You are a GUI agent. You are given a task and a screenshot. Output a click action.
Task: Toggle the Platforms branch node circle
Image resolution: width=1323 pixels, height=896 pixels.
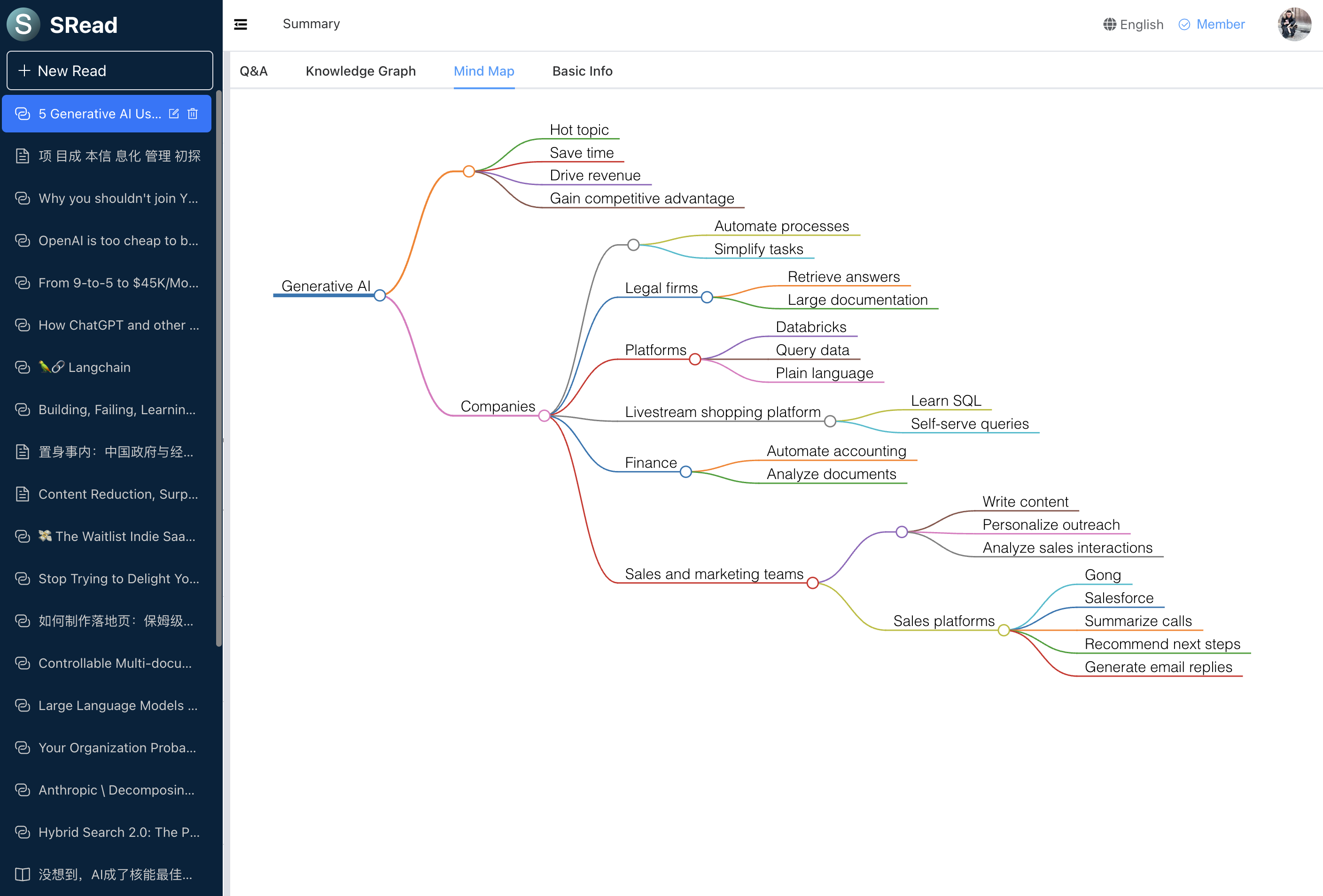[x=694, y=359]
